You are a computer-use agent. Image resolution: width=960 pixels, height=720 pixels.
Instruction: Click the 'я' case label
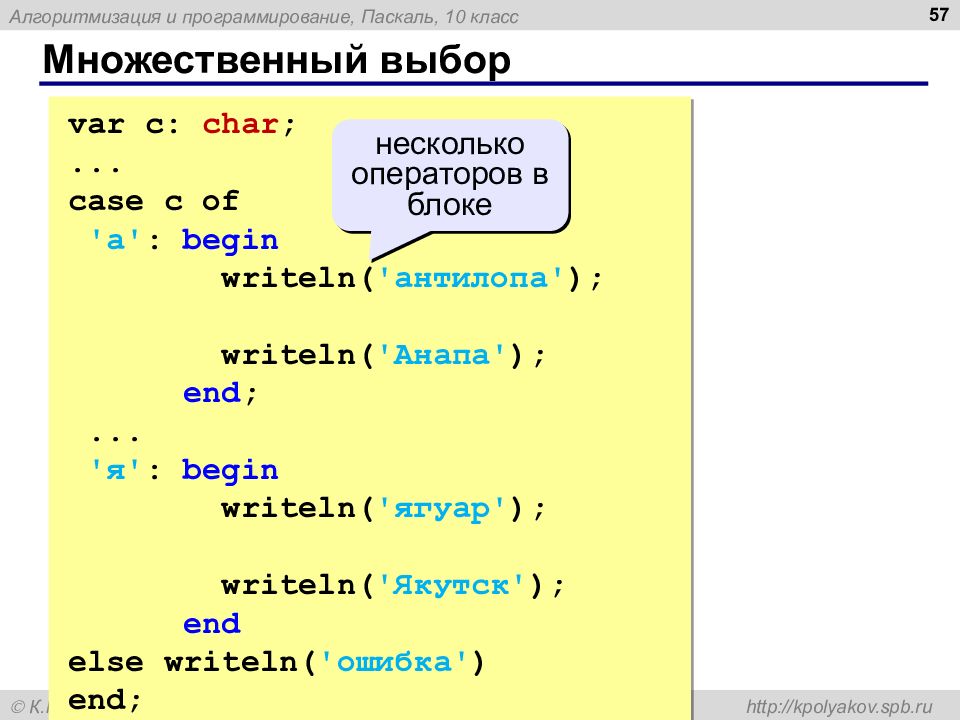116,470
